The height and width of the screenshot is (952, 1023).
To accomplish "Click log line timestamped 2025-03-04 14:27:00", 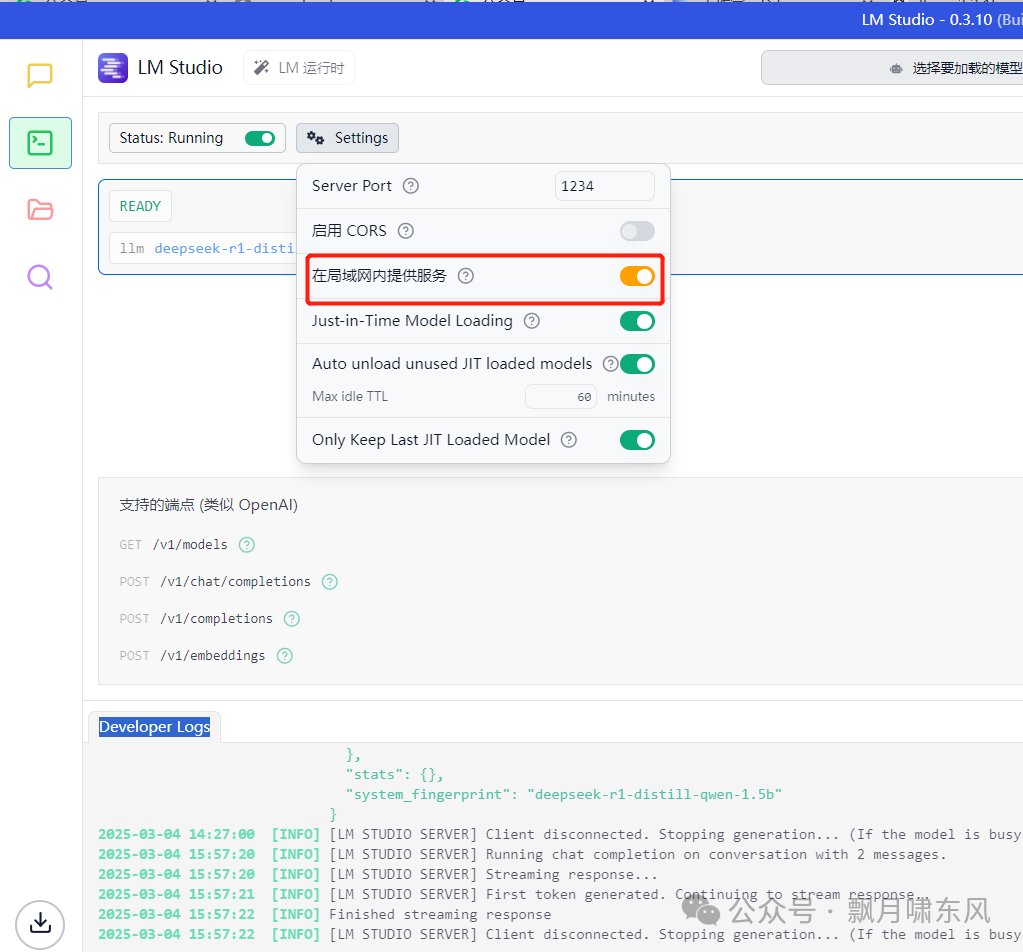I will [560, 835].
